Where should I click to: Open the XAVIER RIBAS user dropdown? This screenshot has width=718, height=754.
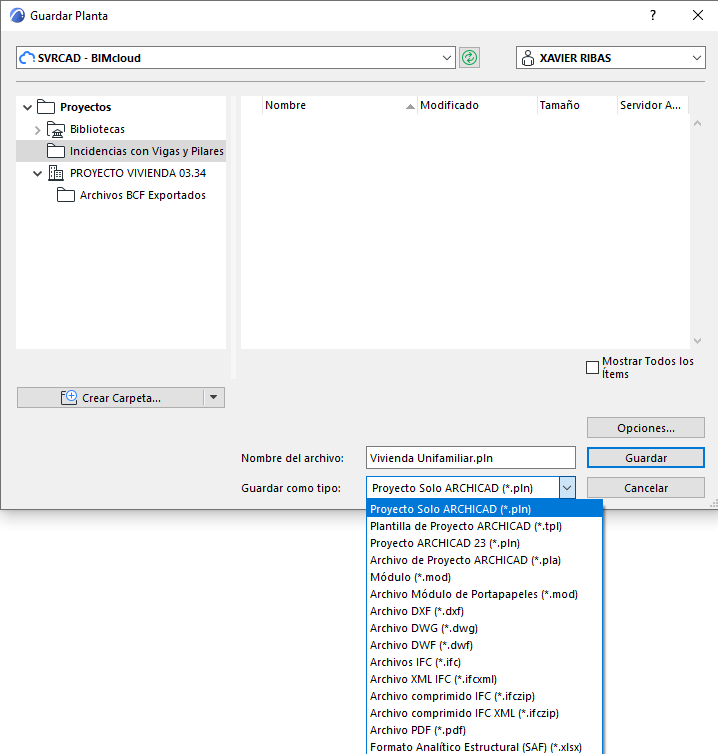tap(696, 58)
